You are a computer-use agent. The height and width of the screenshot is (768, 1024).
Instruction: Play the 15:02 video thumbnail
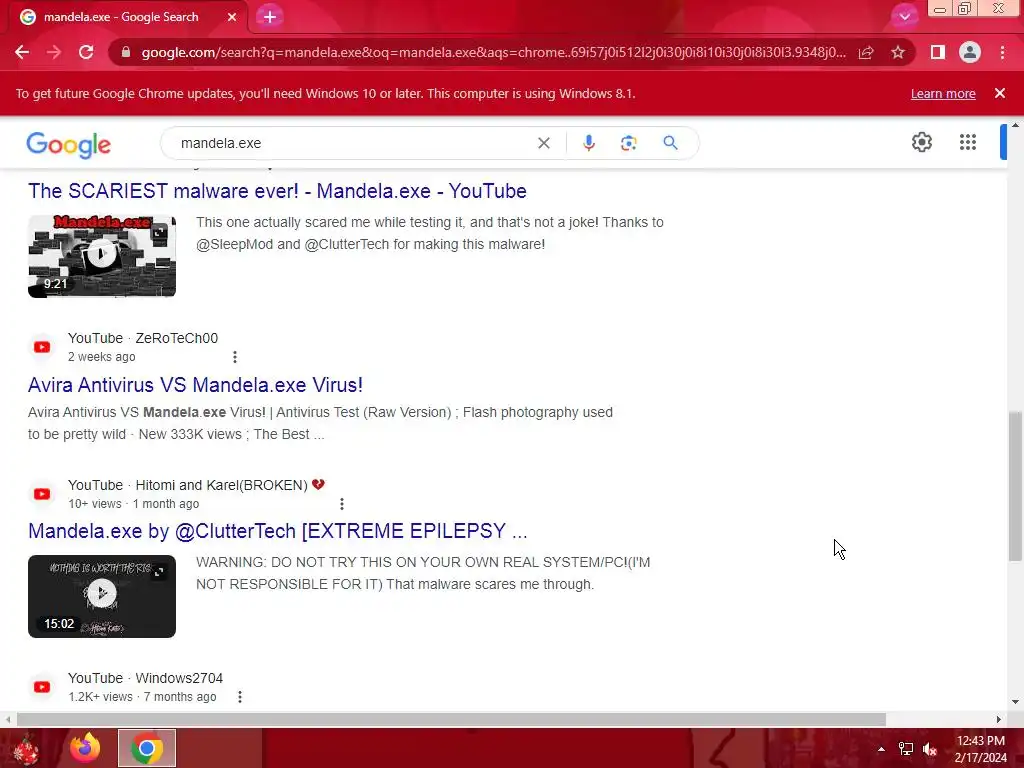102,596
